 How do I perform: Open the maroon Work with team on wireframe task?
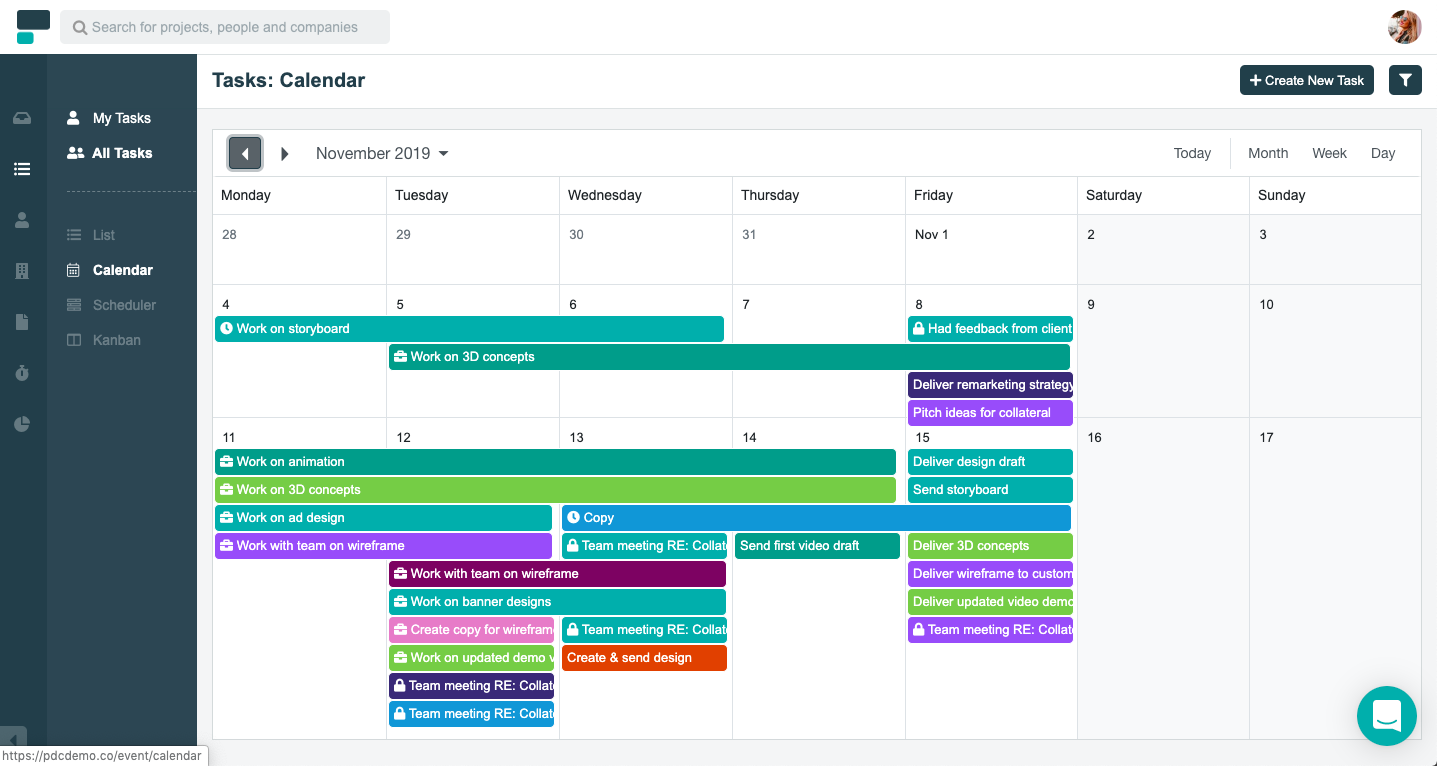click(x=557, y=574)
